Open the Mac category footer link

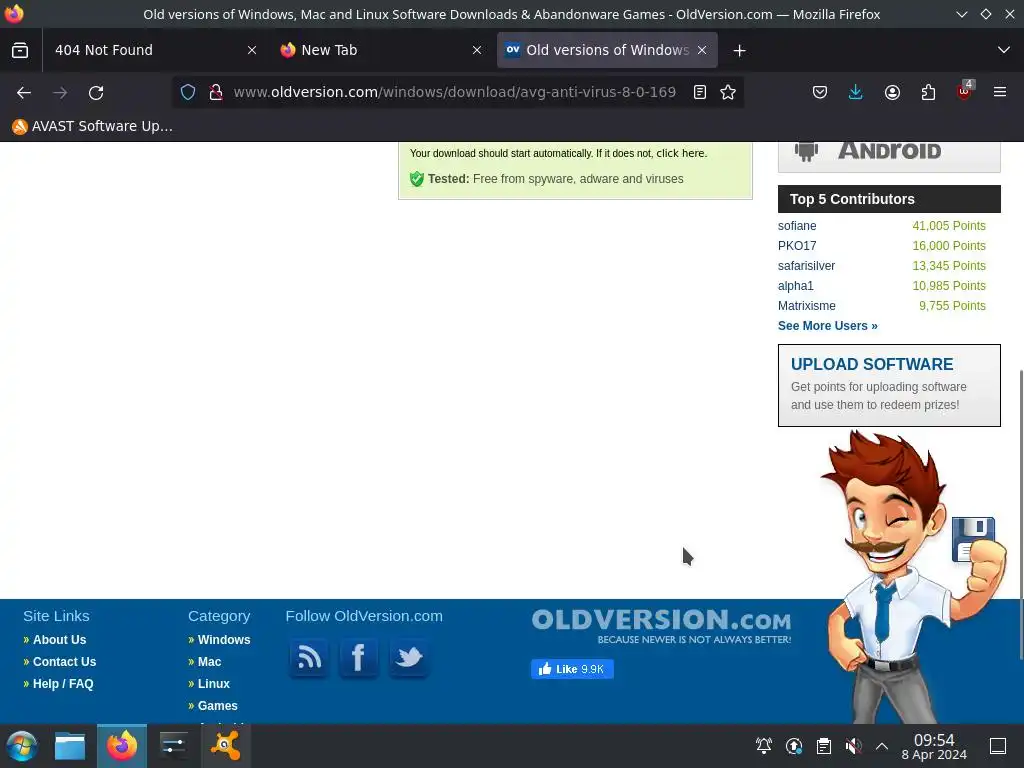pyautogui.click(x=210, y=662)
